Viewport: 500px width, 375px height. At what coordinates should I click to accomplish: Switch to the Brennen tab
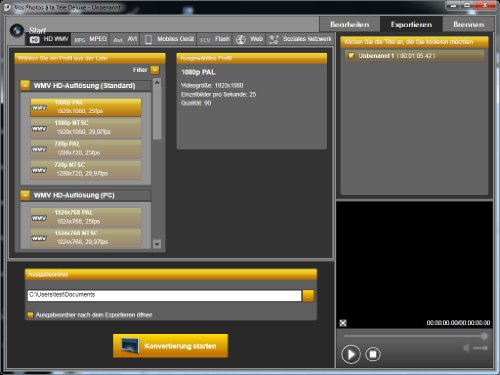(468, 24)
